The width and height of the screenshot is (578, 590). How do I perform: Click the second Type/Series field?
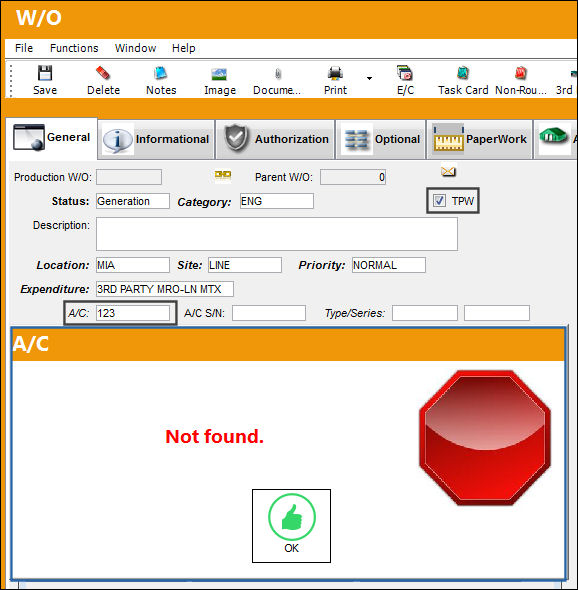497,313
